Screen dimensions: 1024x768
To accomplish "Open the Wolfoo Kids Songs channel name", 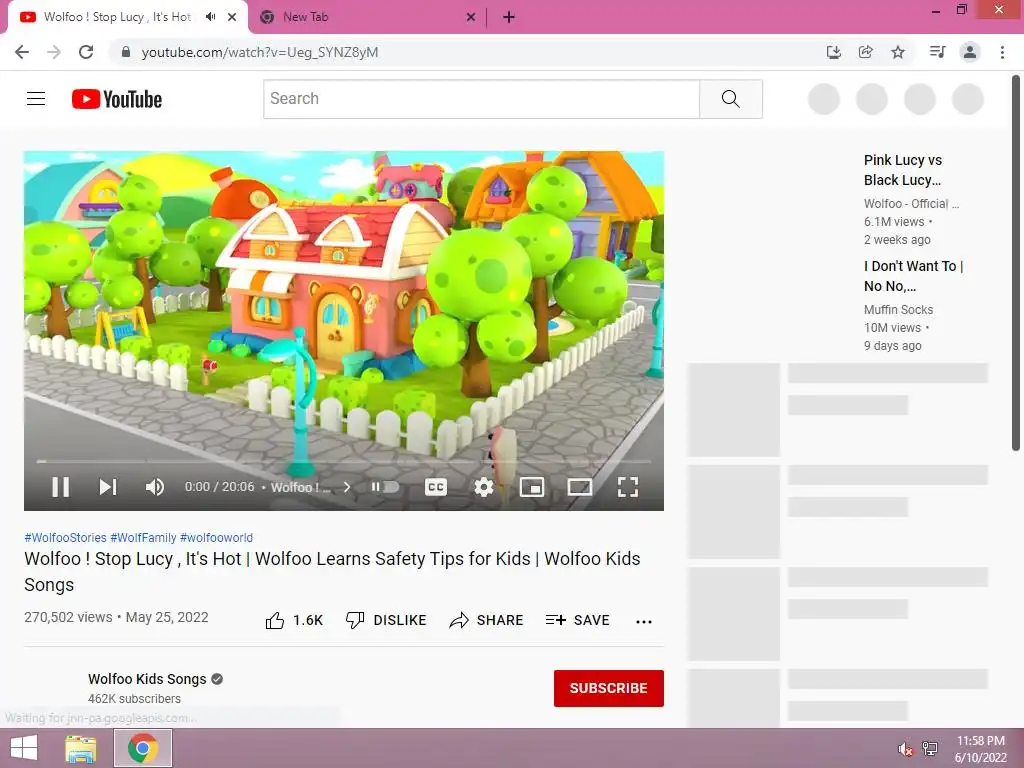I will click(147, 679).
